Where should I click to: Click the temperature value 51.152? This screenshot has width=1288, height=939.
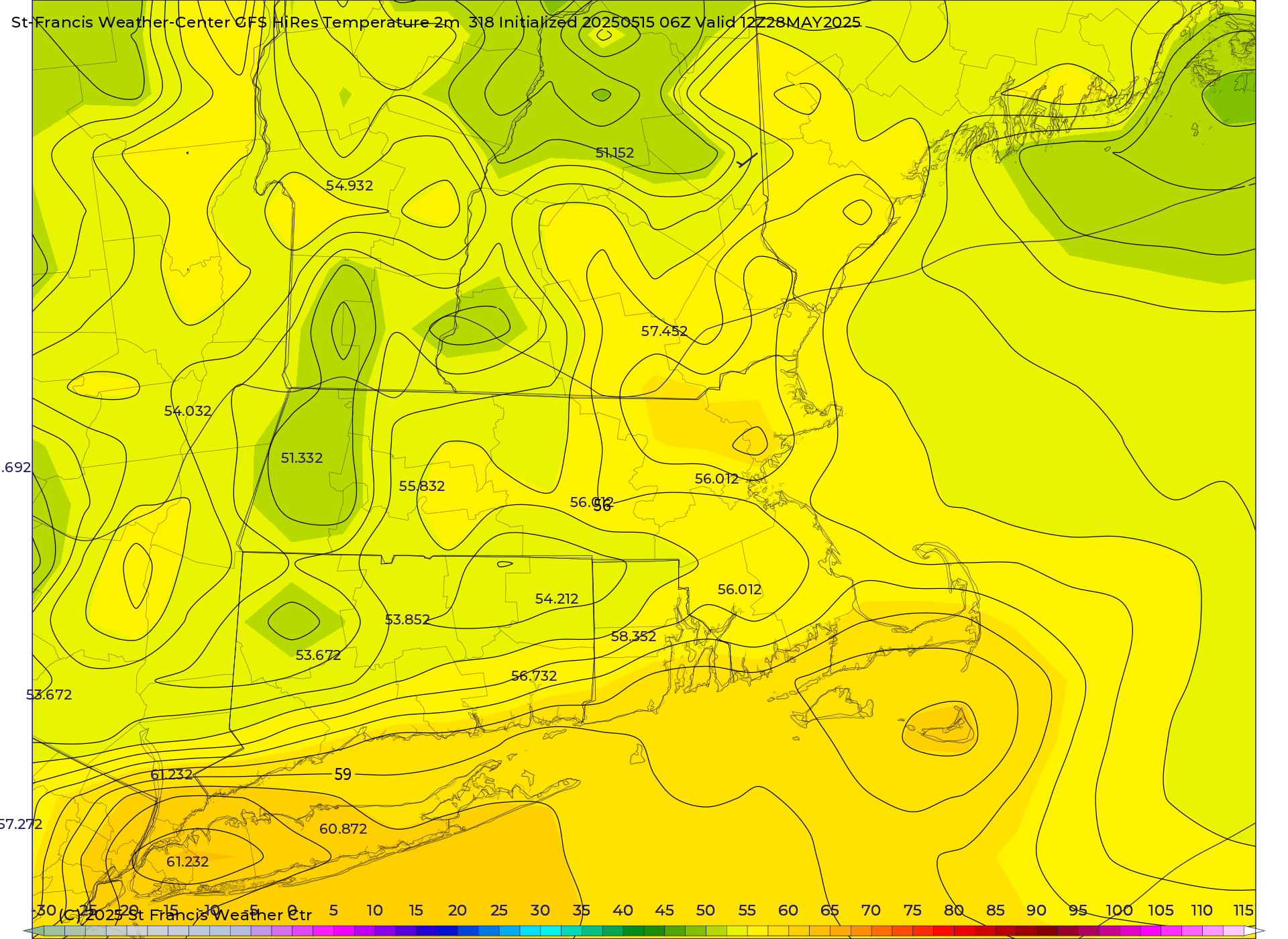point(614,153)
